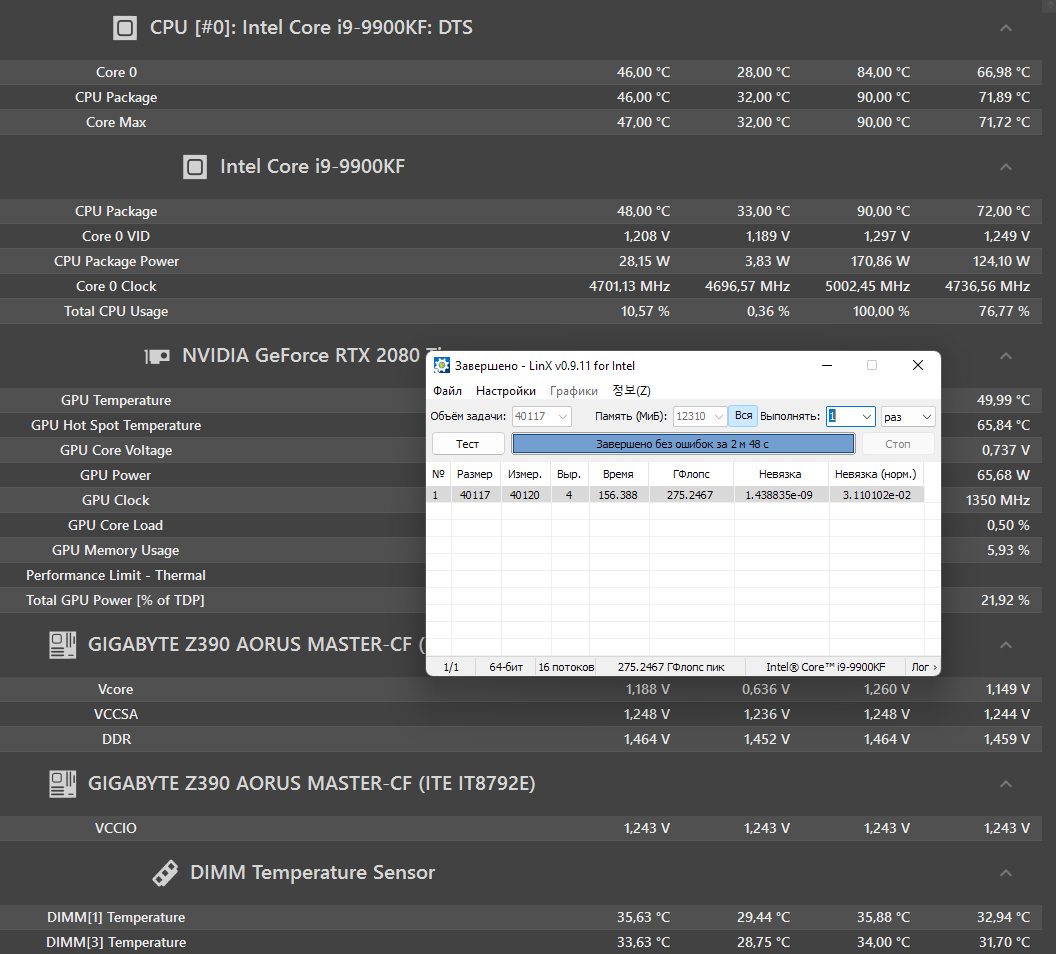Select the Performance Limit - Thermal row
The height and width of the screenshot is (954, 1056).
point(213,576)
